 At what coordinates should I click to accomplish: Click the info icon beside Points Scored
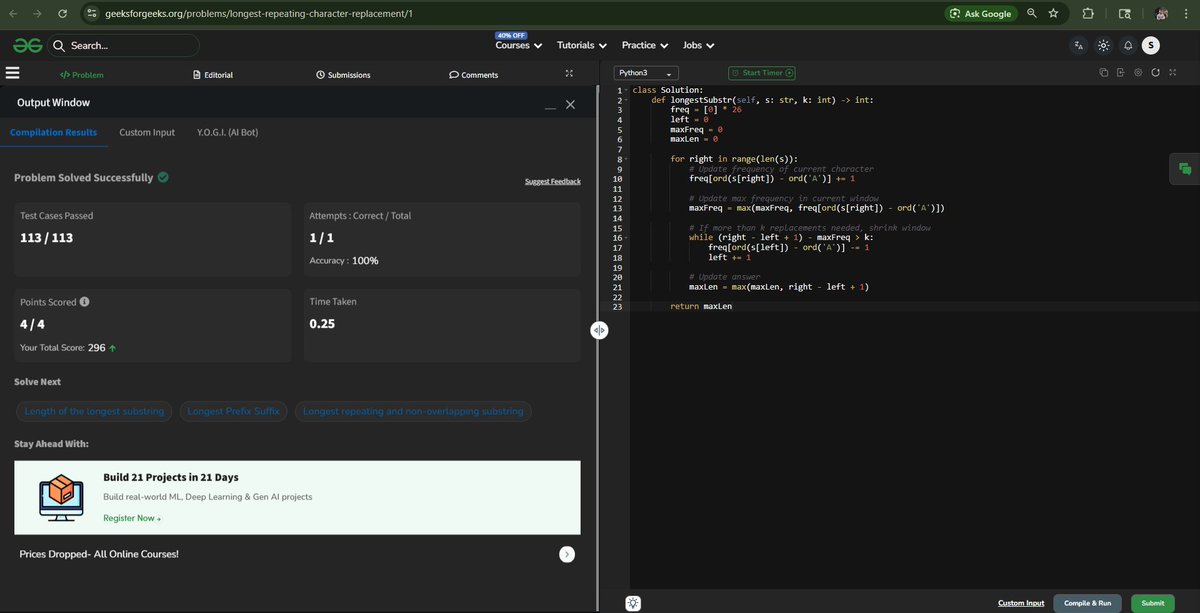tap(84, 302)
